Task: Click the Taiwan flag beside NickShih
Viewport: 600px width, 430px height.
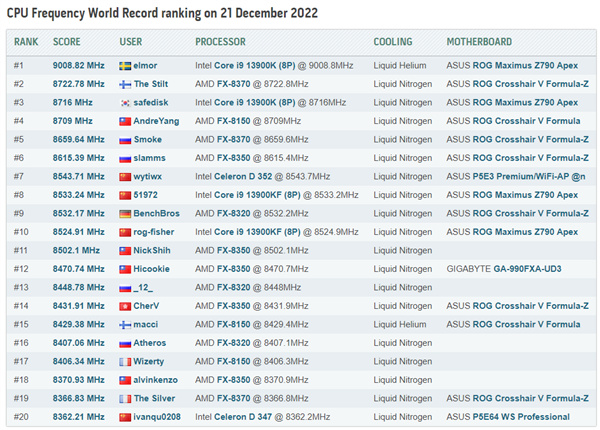Action: [x=125, y=251]
